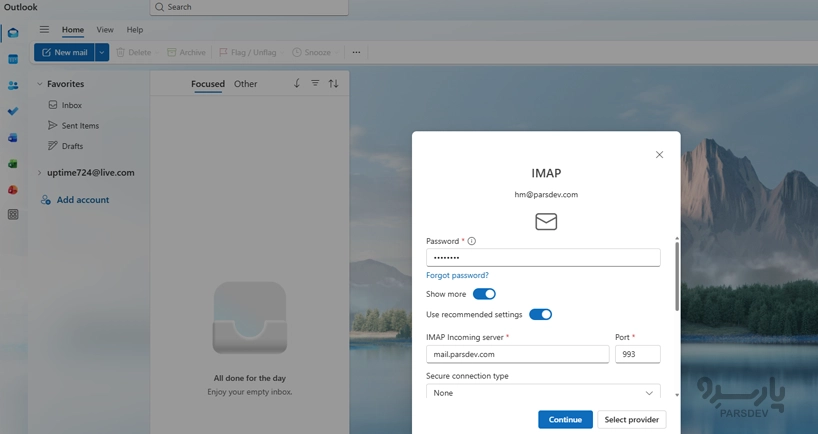Open the Secure connection type dropdown
The width and height of the screenshot is (818, 434).
click(x=543, y=393)
